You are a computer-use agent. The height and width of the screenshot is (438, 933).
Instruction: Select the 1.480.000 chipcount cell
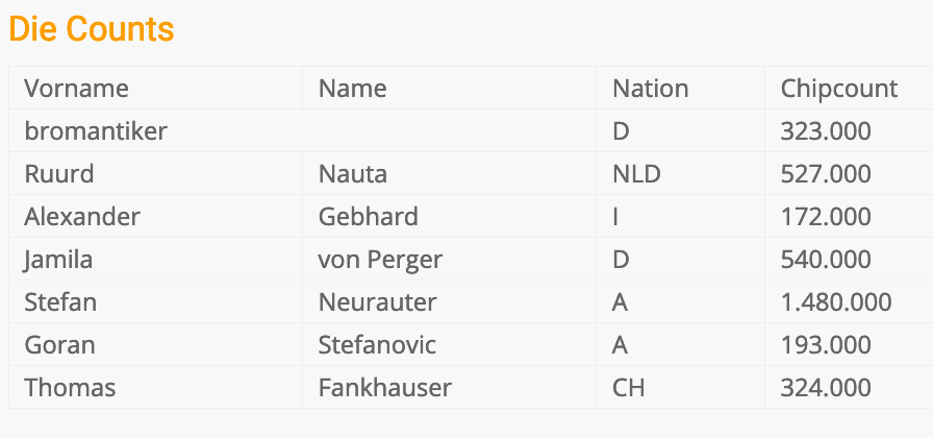pos(835,302)
